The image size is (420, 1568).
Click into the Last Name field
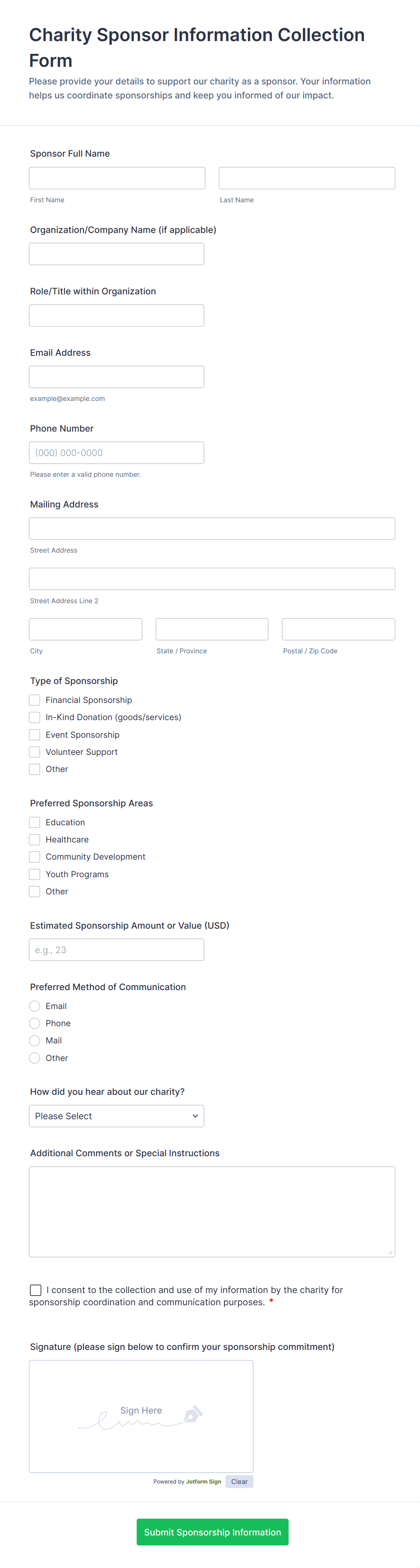click(x=307, y=178)
